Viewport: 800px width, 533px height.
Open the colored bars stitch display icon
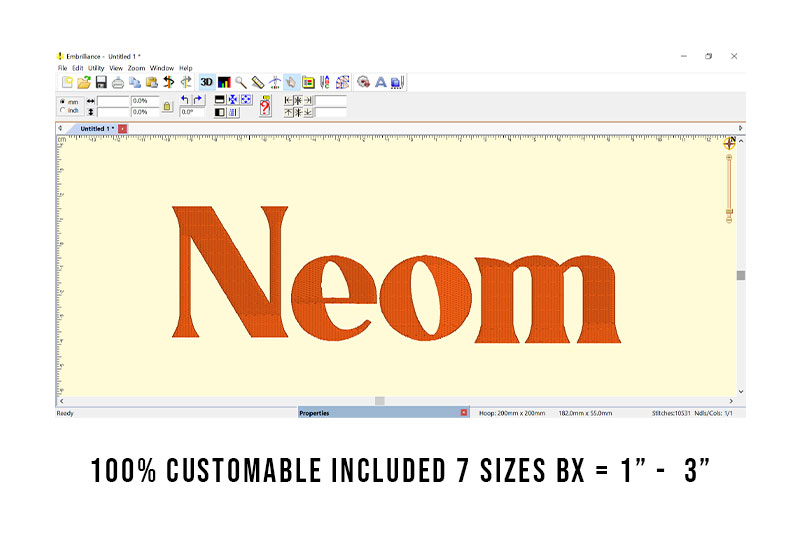click(224, 82)
